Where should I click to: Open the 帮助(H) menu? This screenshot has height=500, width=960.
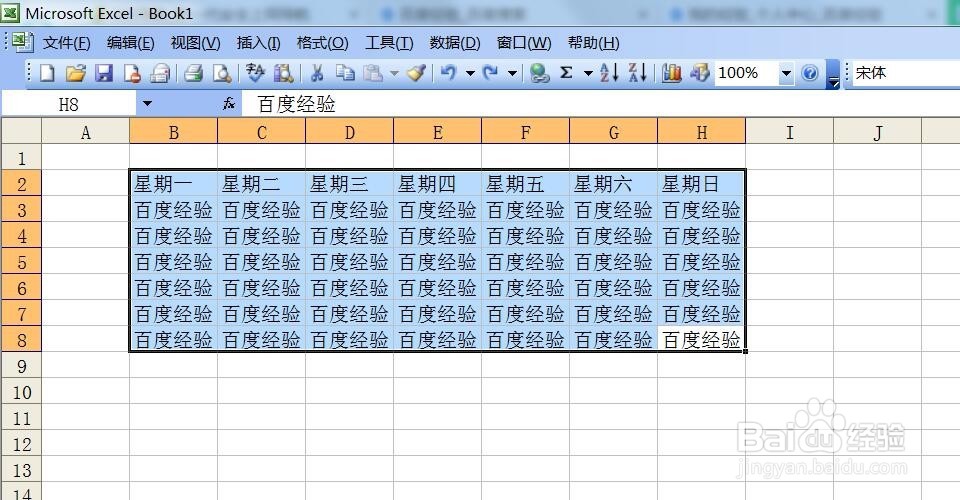coord(593,43)
